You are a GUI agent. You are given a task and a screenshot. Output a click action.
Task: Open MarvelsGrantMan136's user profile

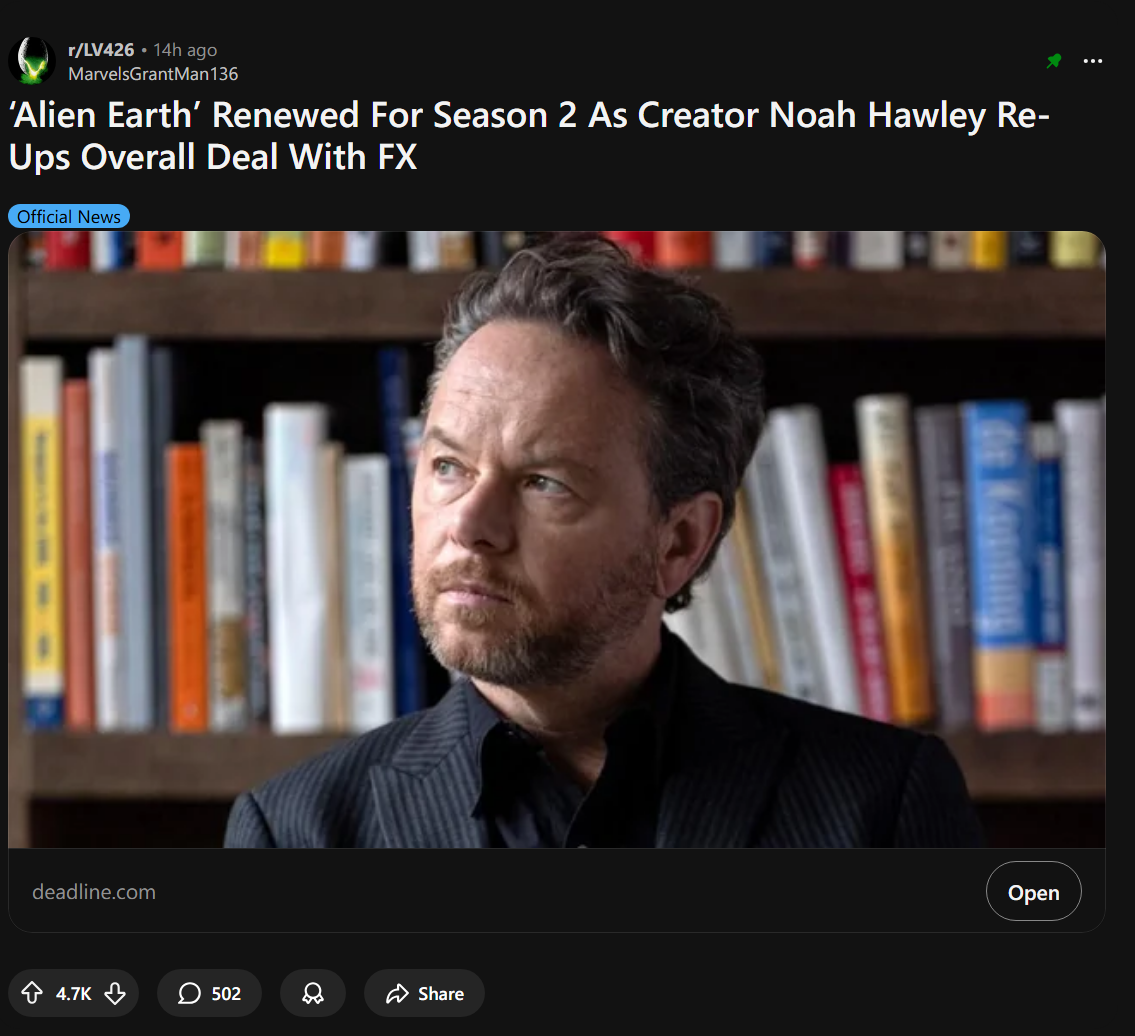[153, 74]
